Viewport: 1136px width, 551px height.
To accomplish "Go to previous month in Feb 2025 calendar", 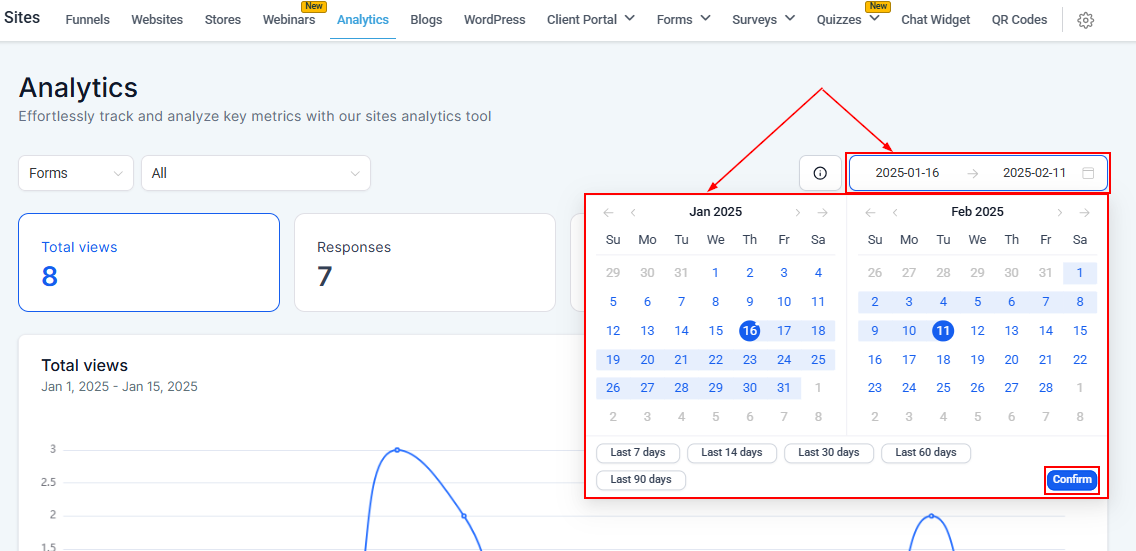I will click(x=895, y=212).
